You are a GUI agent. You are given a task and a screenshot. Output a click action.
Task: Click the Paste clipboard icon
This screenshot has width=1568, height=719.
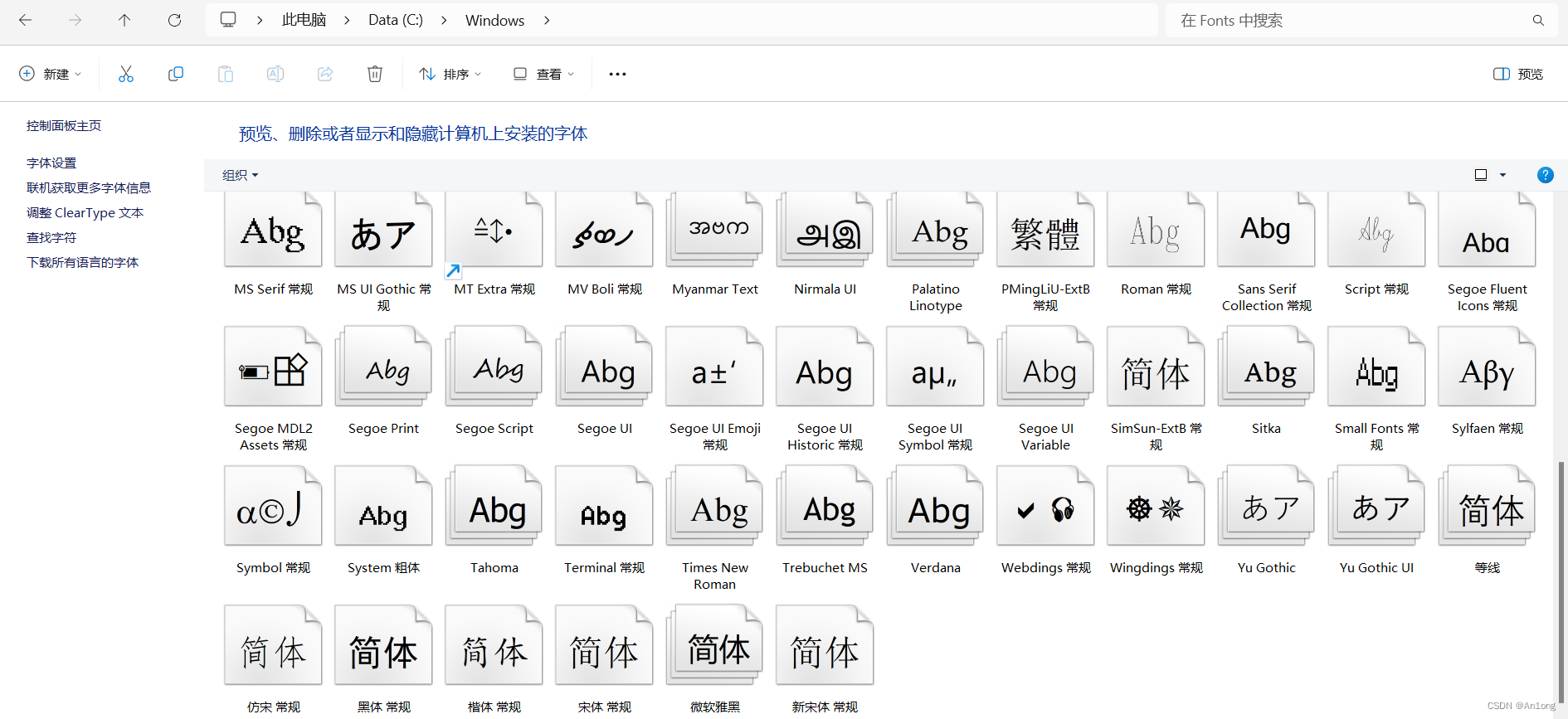pos(226,74)
